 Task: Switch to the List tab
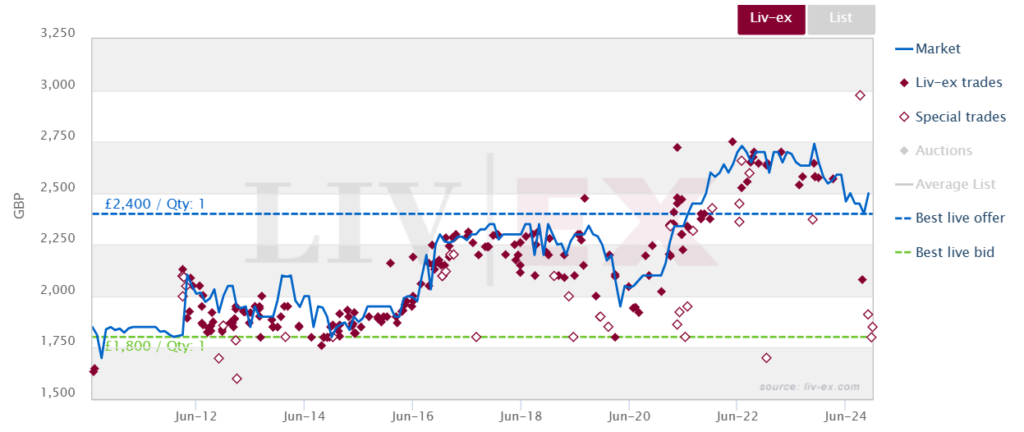point(841,18)
